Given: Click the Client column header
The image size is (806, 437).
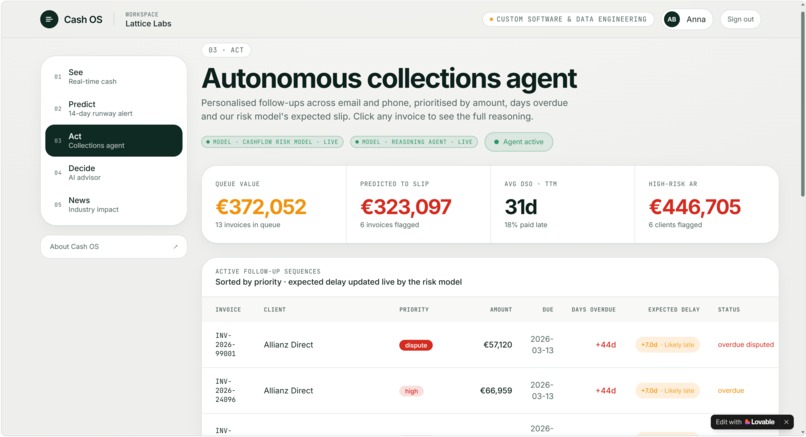Looking at the screenshot, I should [274, 309].
